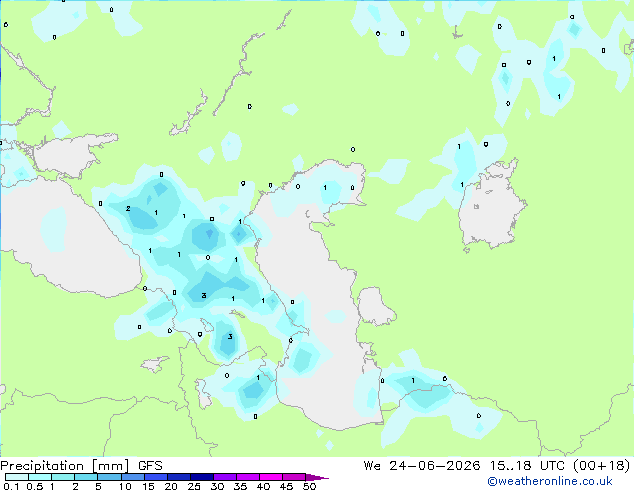Click legend swatch between 20 and 25

[x=178, y=477]
